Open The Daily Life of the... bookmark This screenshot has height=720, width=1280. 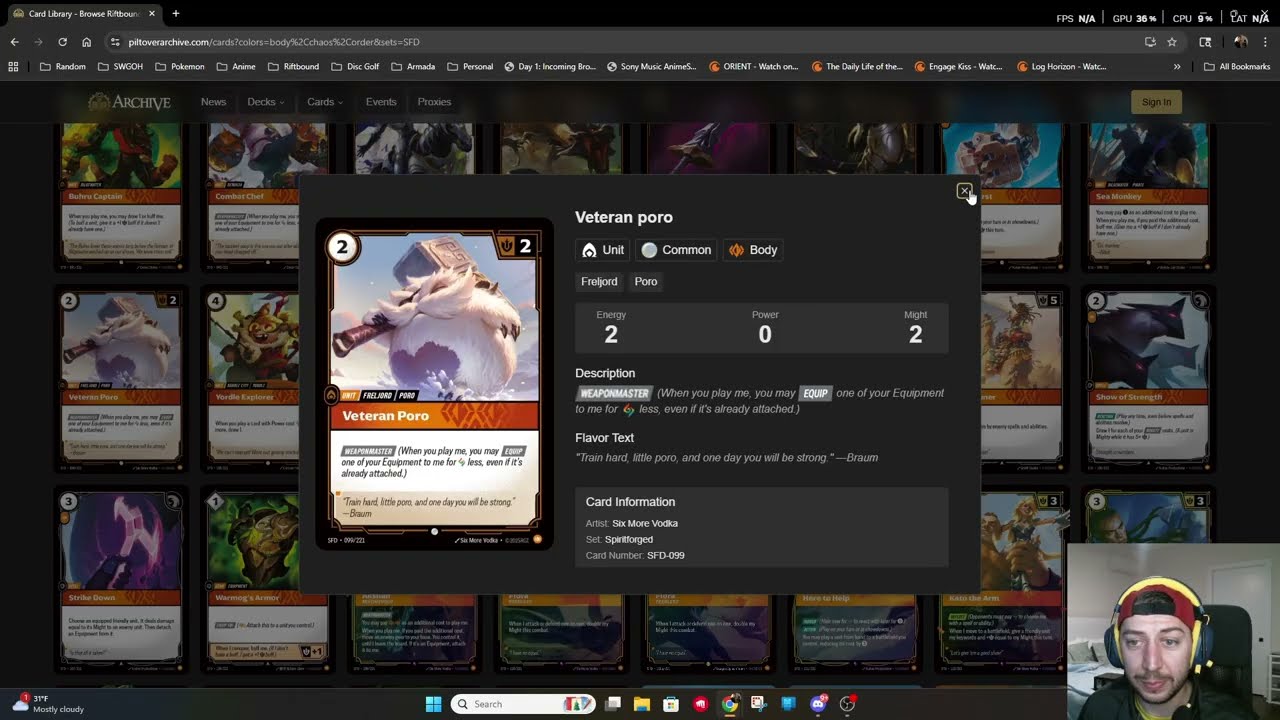click(858, 67)
